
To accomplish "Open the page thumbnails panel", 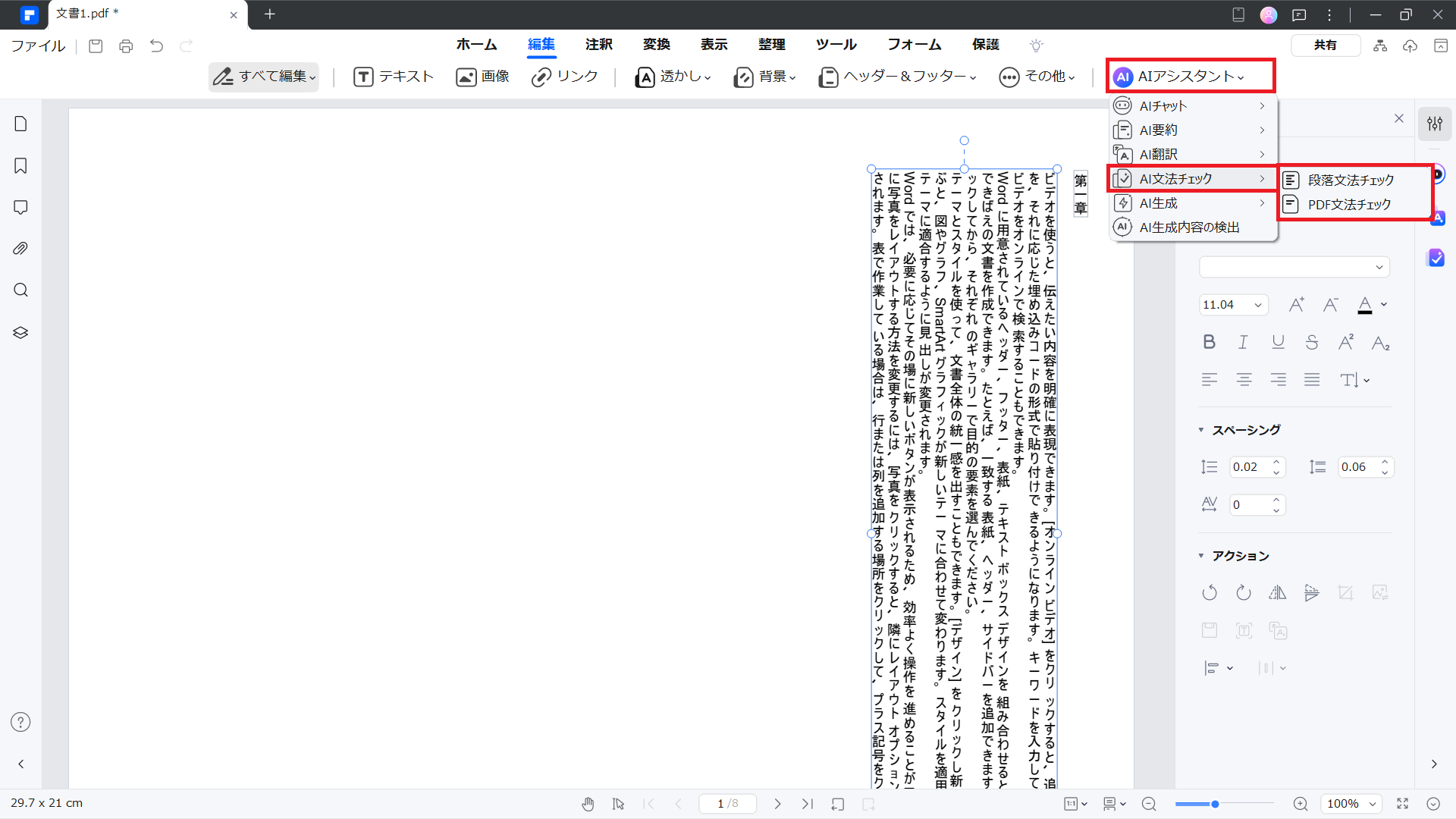I will click(x=20, y=124).
